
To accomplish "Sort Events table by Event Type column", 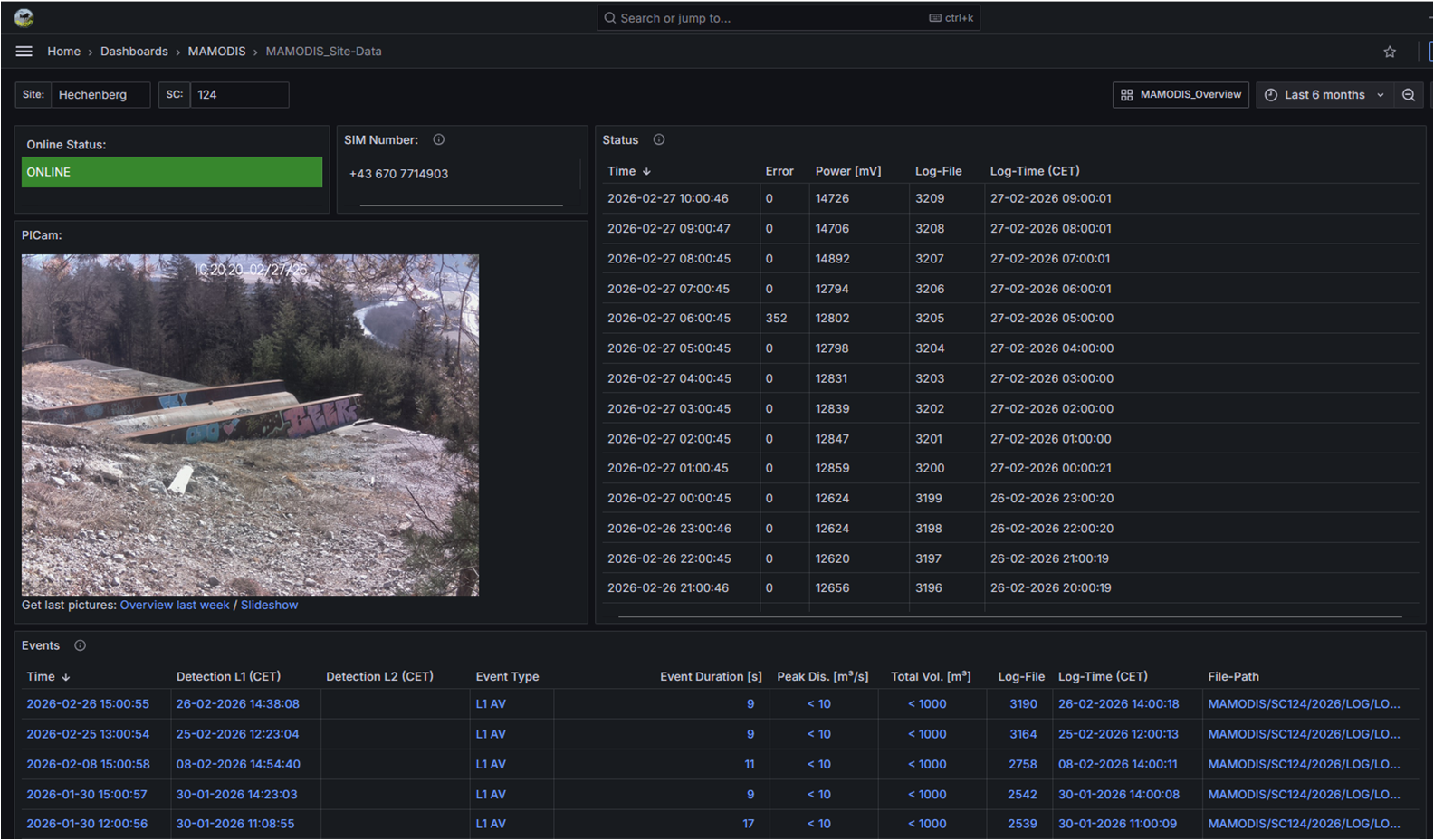I will click(x=507, y=676).
